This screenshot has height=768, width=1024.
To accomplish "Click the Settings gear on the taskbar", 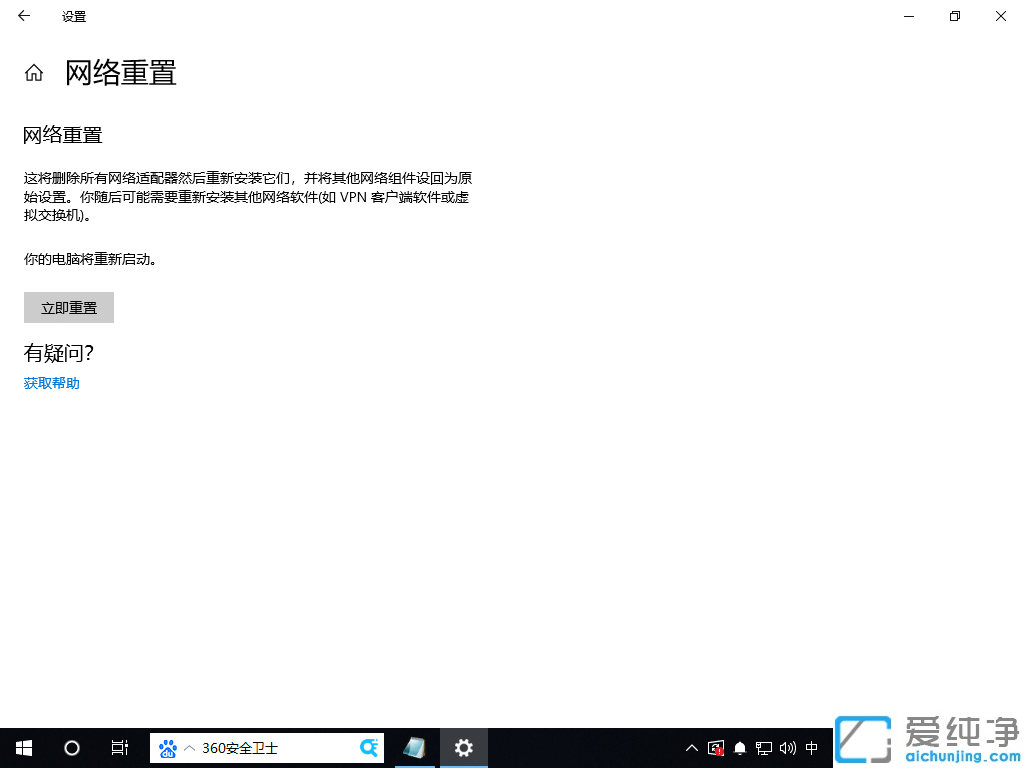I will click(463, 747).
